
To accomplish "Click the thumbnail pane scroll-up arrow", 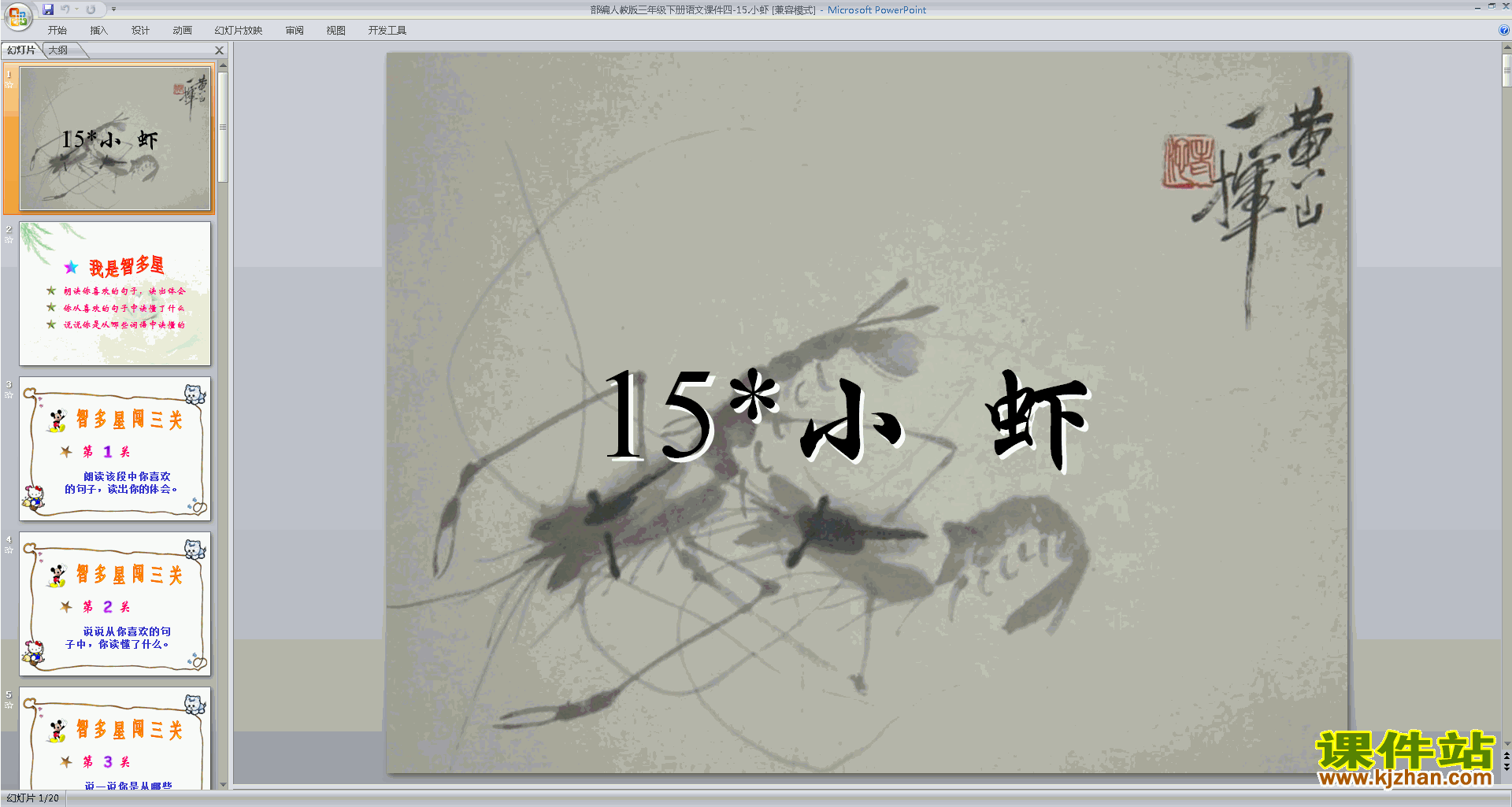I will tap(223, 66).
